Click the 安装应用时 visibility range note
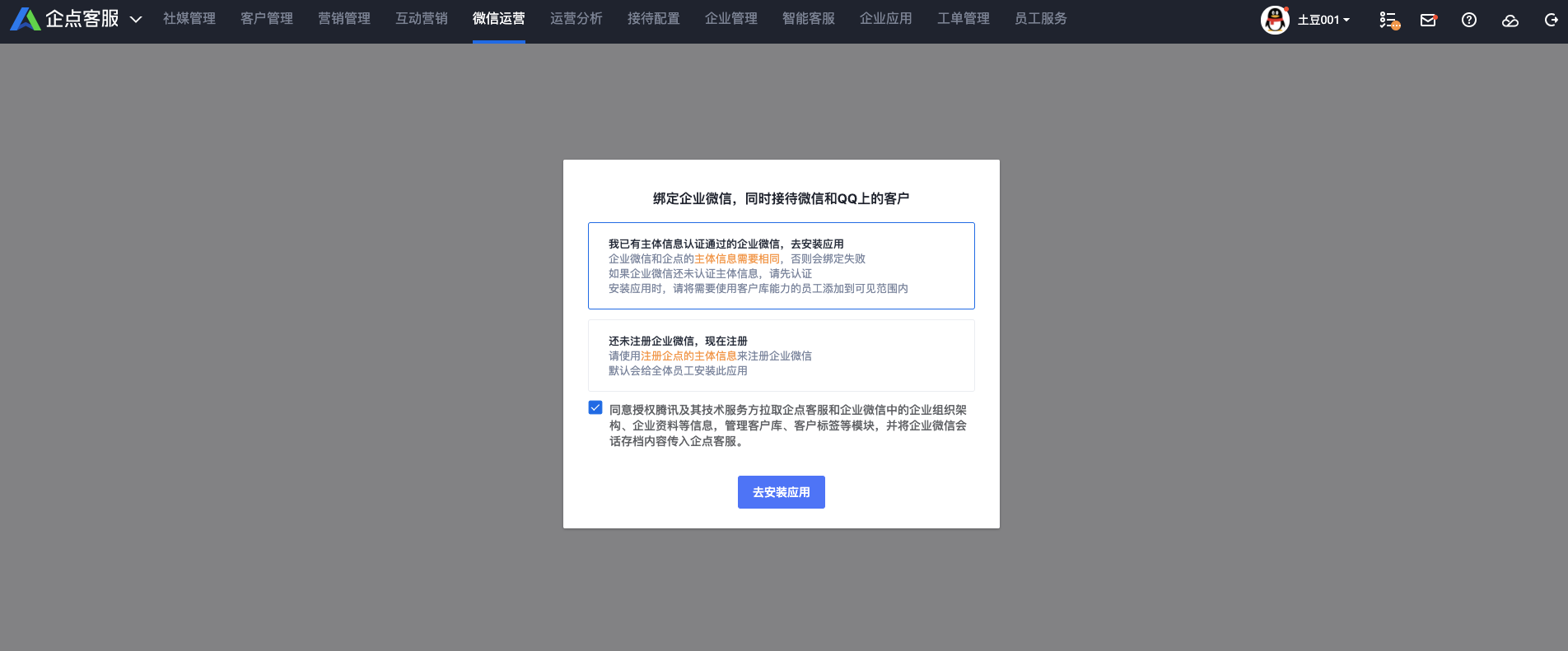This screenshot has width=1568, height=651. [758, 288]
